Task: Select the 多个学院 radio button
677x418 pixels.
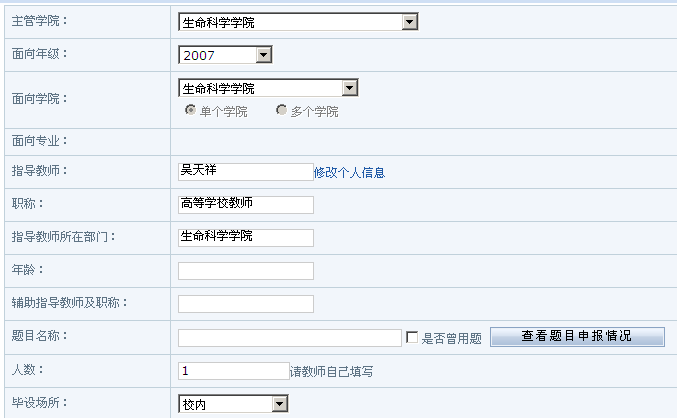Action: coord(282,110)
